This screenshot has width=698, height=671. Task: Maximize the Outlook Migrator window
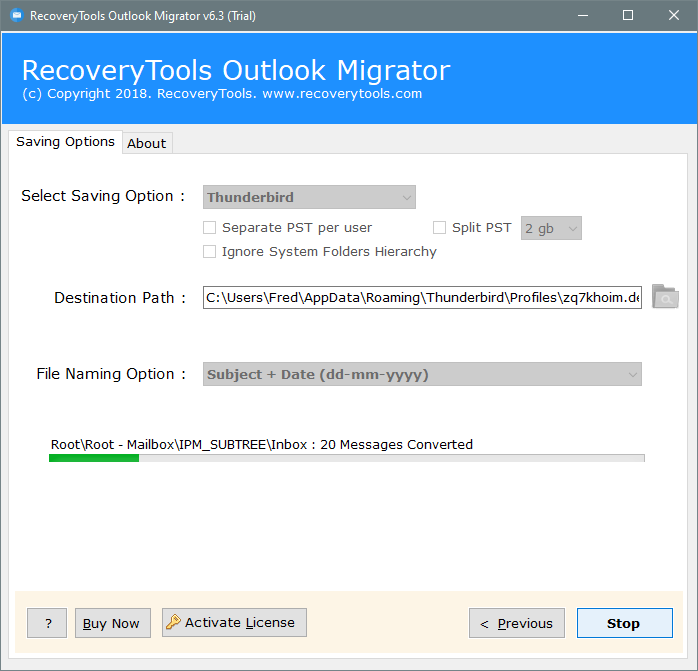(x=628, y=16)
